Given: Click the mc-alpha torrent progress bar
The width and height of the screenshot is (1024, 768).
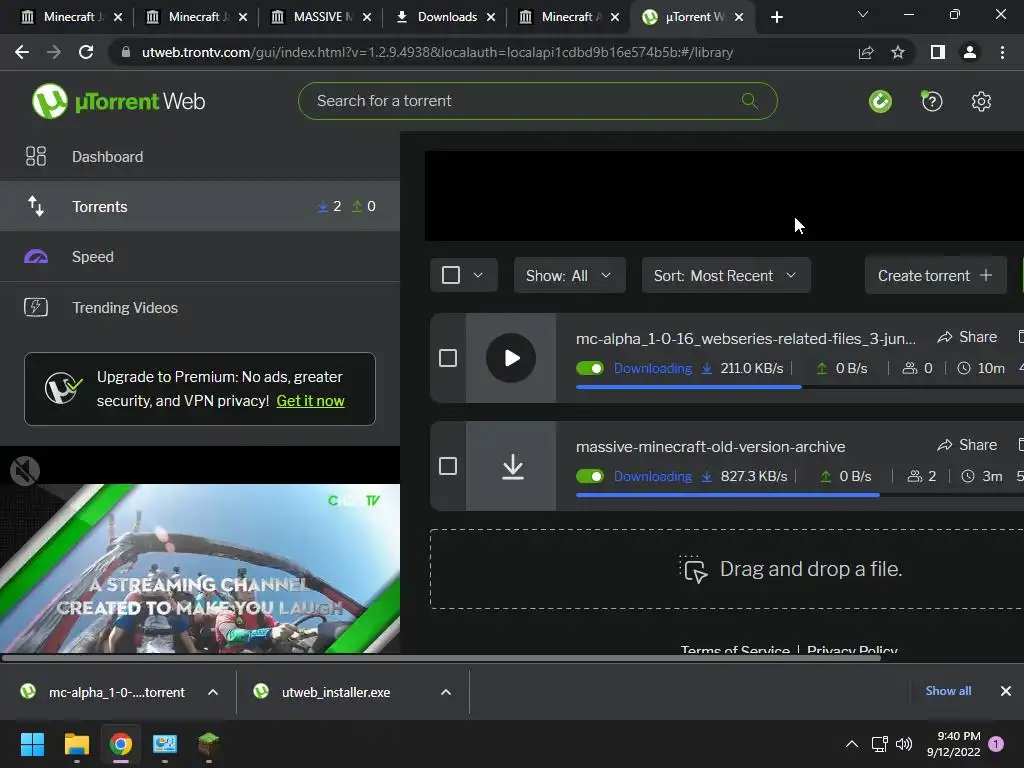Looking at the screenshot, I should point(799,387).
